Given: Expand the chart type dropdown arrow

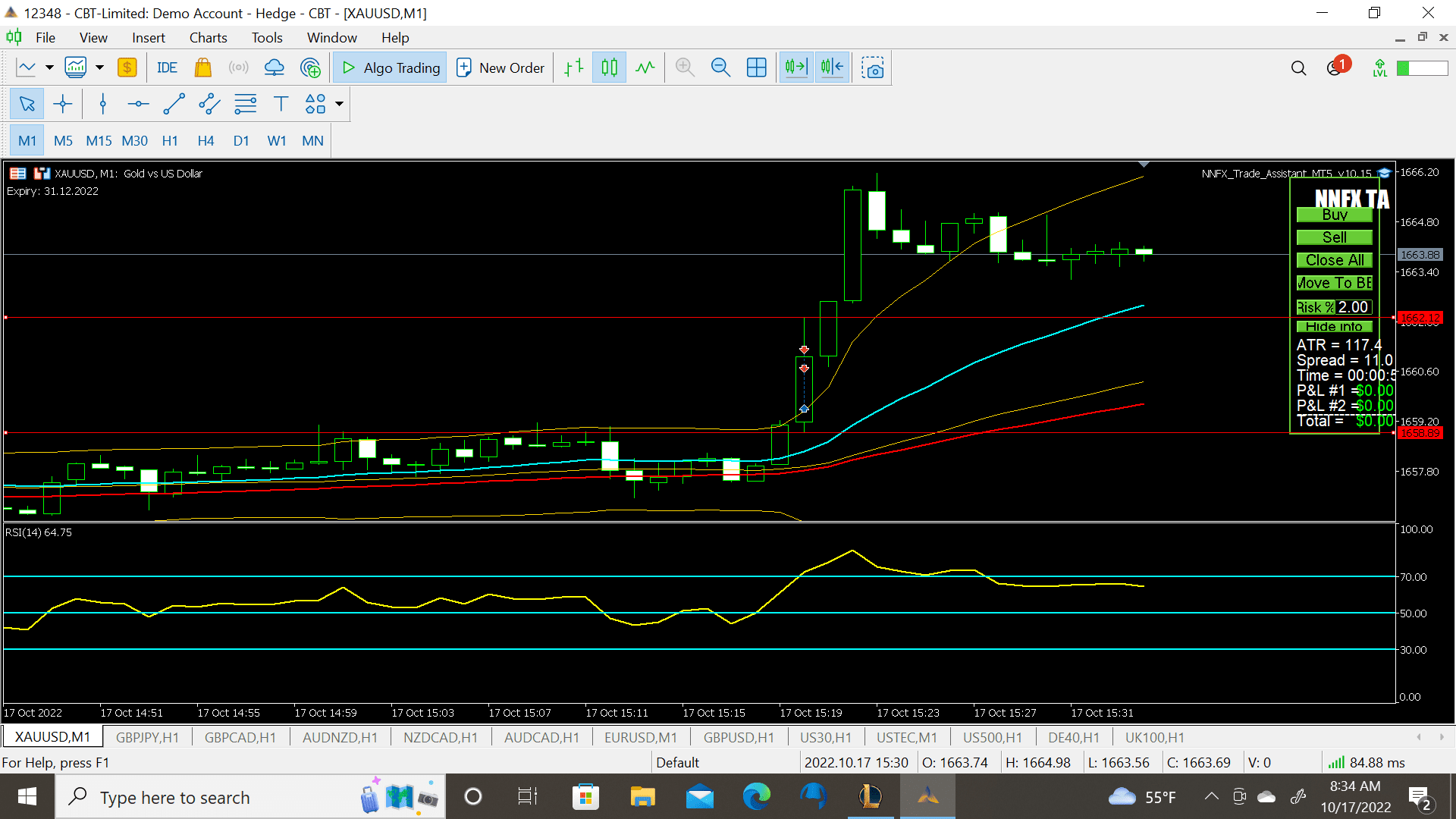Looking at the screenshot, I should pos(49,67).
